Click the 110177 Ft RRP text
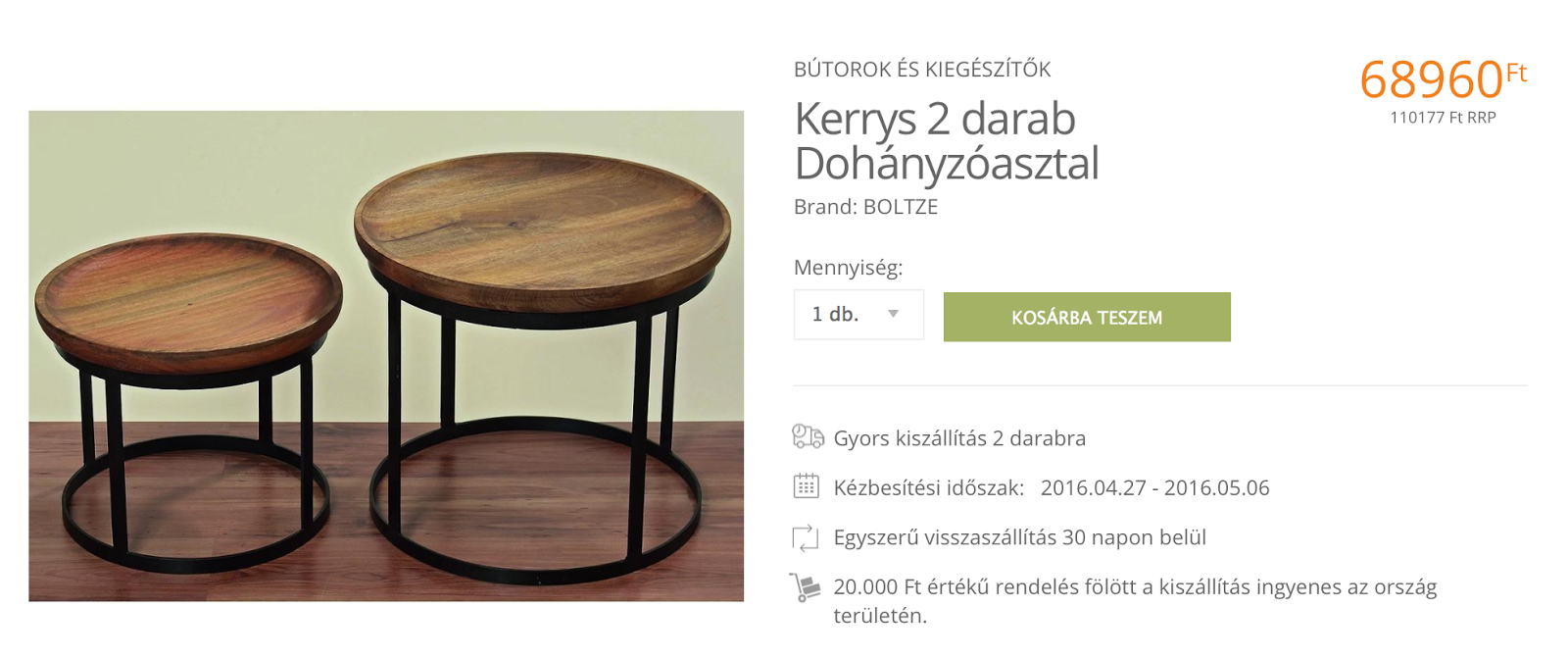 coord(1443,118)
